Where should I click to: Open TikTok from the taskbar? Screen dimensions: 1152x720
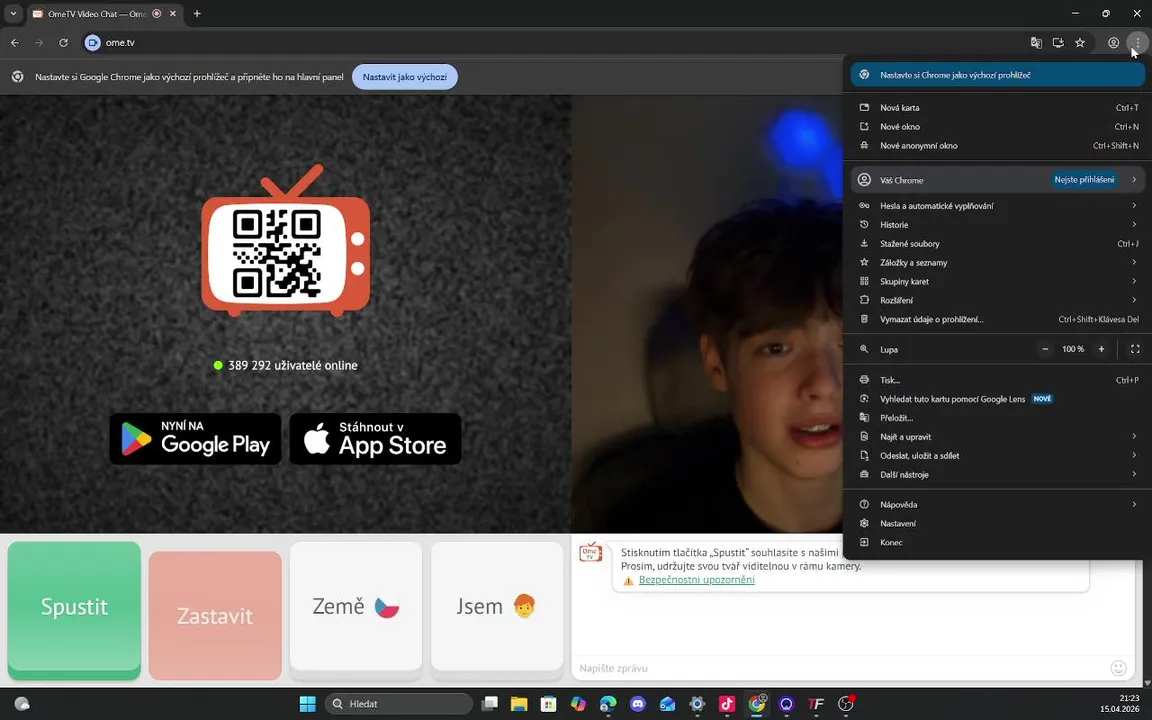727,704
